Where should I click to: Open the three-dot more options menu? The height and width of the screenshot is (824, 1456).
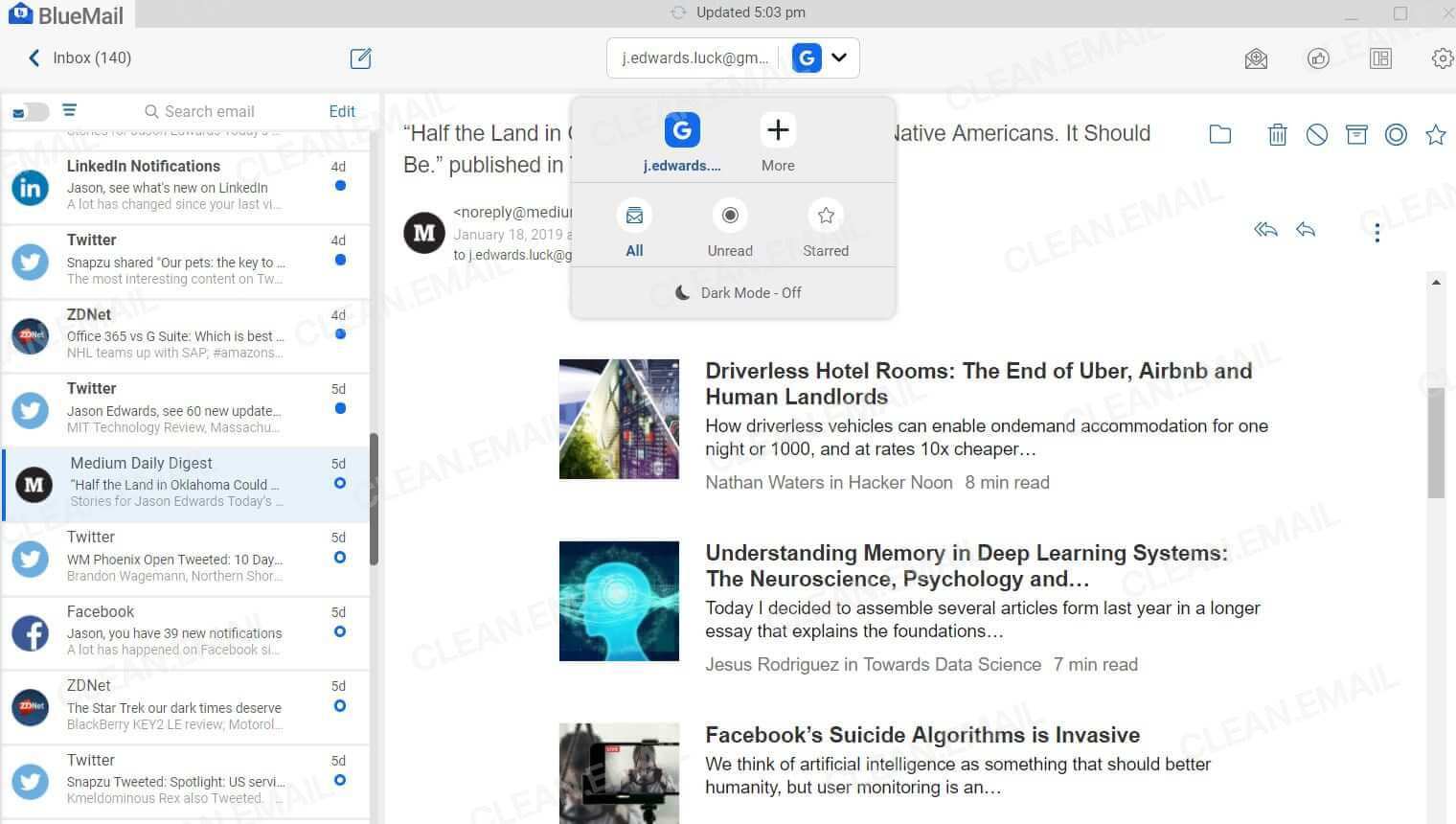1376,232
